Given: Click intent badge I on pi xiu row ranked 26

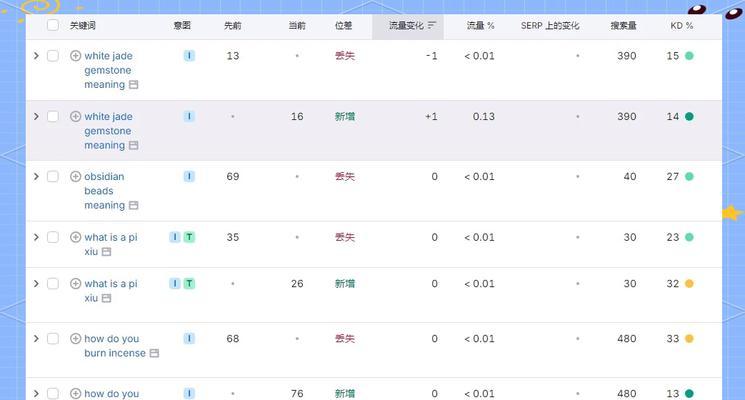Looking at the screenshot, I should click(x=175, y=284).
